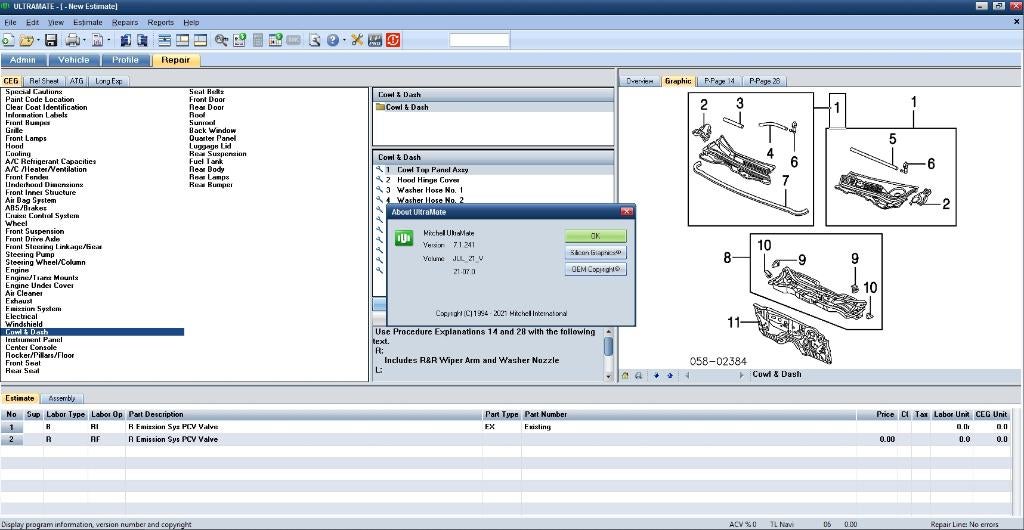Switch to the Overview tab
The width and height of the screenshot is (1024, 530).
tap(639, 82)
